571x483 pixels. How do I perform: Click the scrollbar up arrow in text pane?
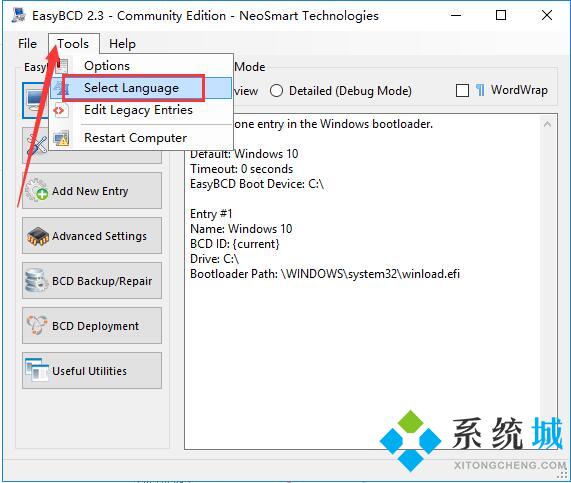point(547,124)
